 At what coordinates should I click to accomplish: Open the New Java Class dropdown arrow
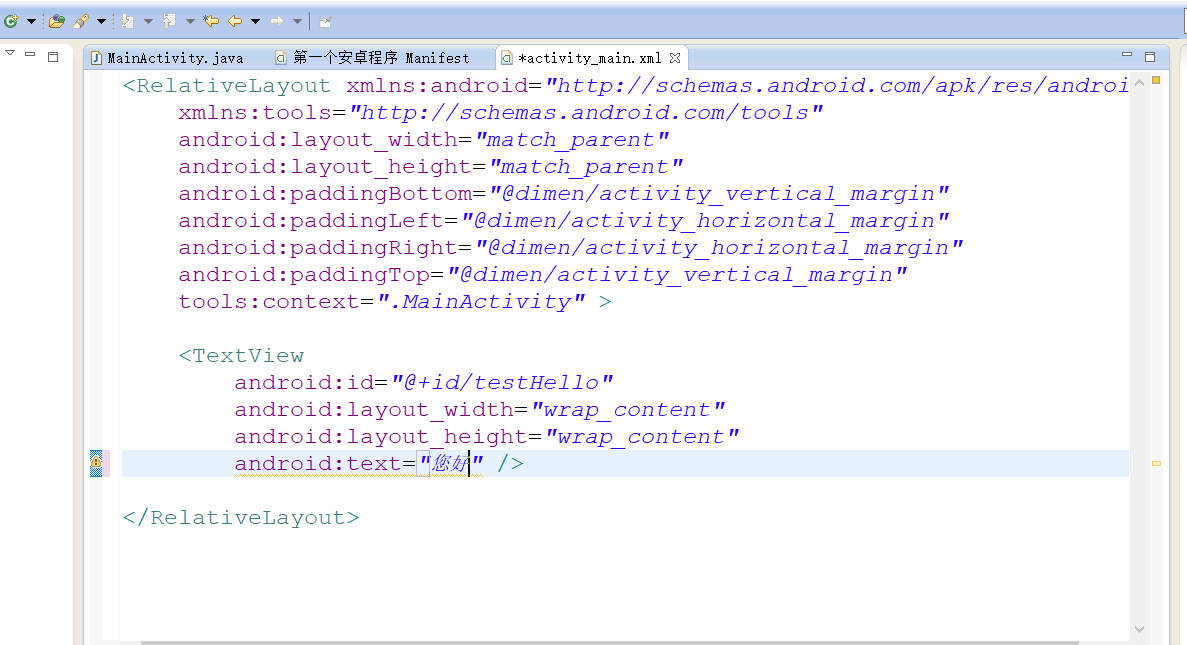point(31,21)
